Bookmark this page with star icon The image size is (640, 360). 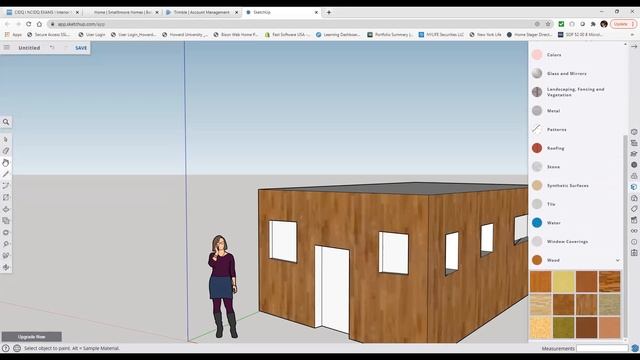click(x=548, y=24)
